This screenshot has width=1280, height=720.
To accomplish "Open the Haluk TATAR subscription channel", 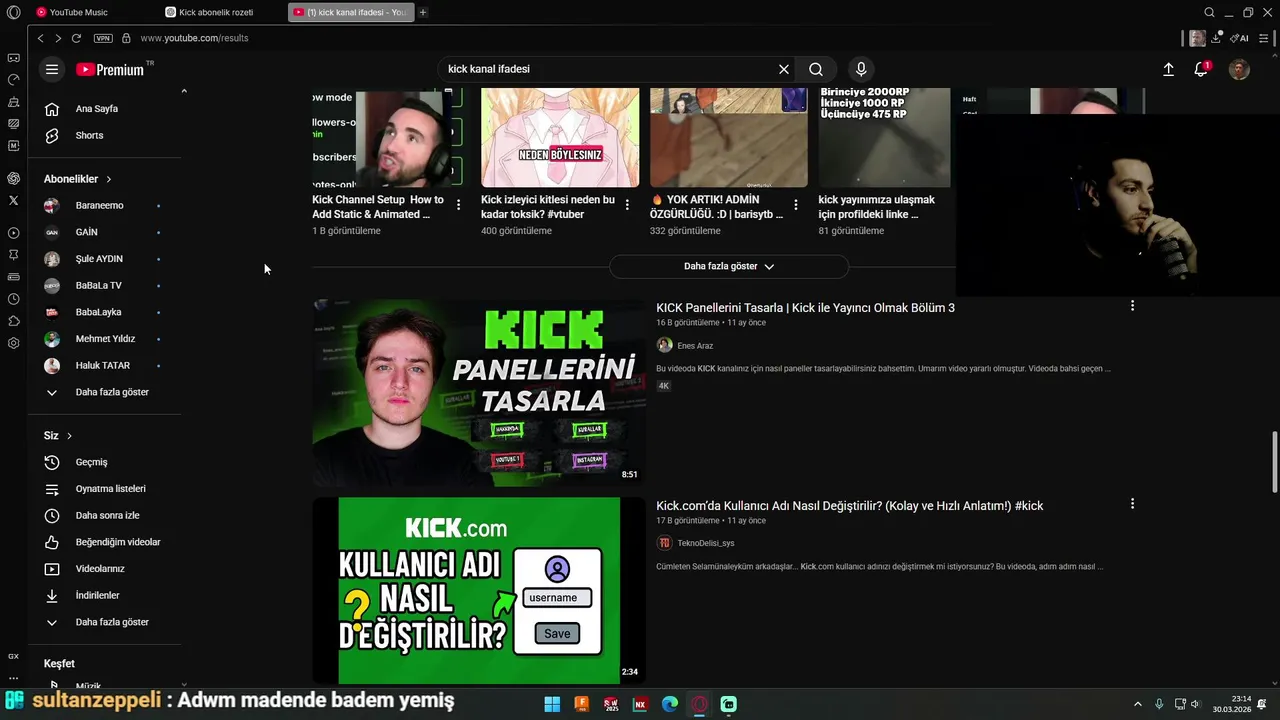I will [105, 365].
